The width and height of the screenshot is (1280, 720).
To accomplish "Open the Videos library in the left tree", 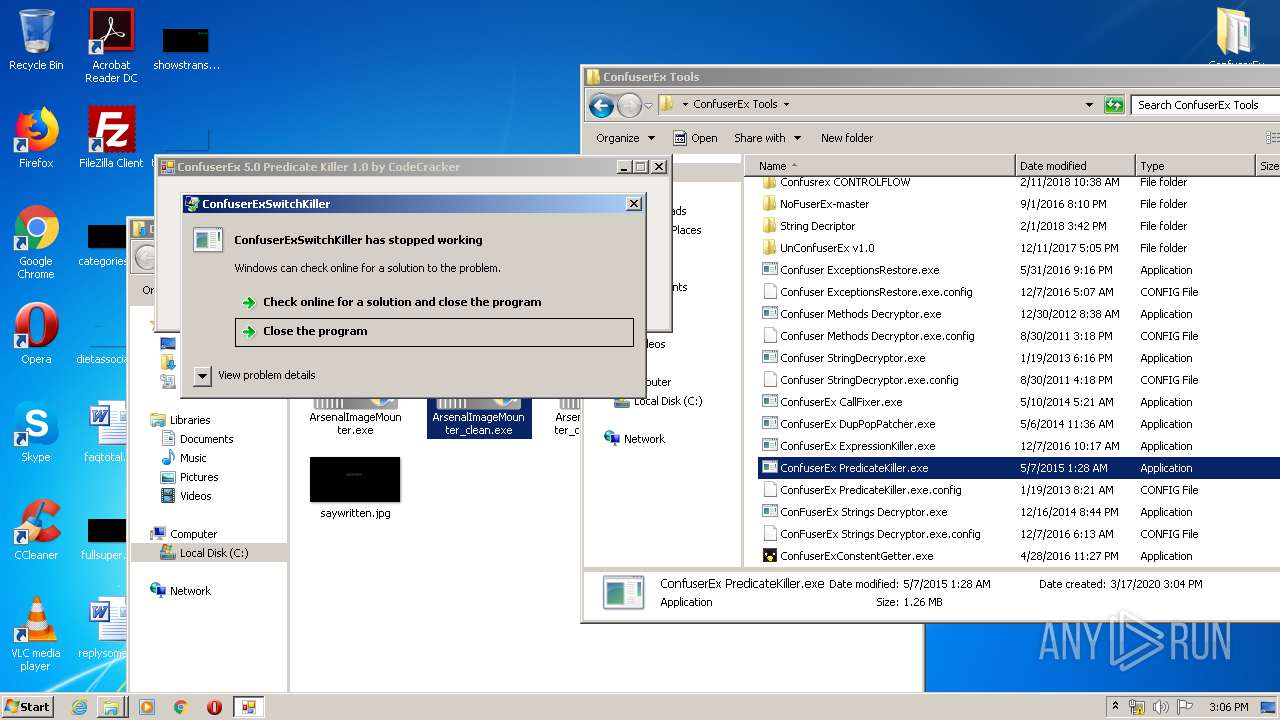I will 187,496.
